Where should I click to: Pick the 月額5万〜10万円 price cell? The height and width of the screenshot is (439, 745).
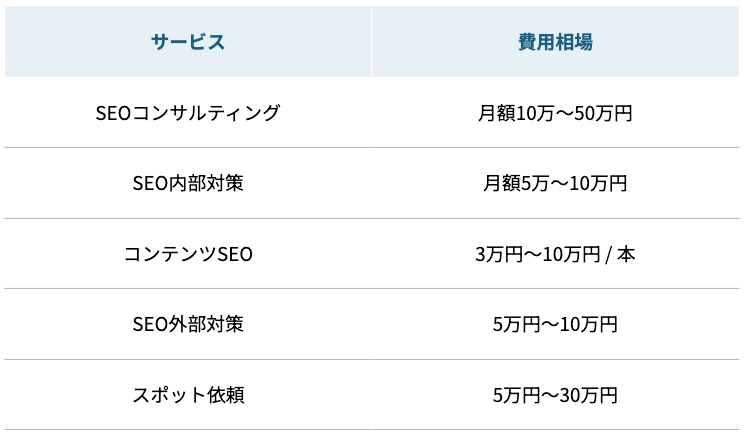(x=555, y=184)
